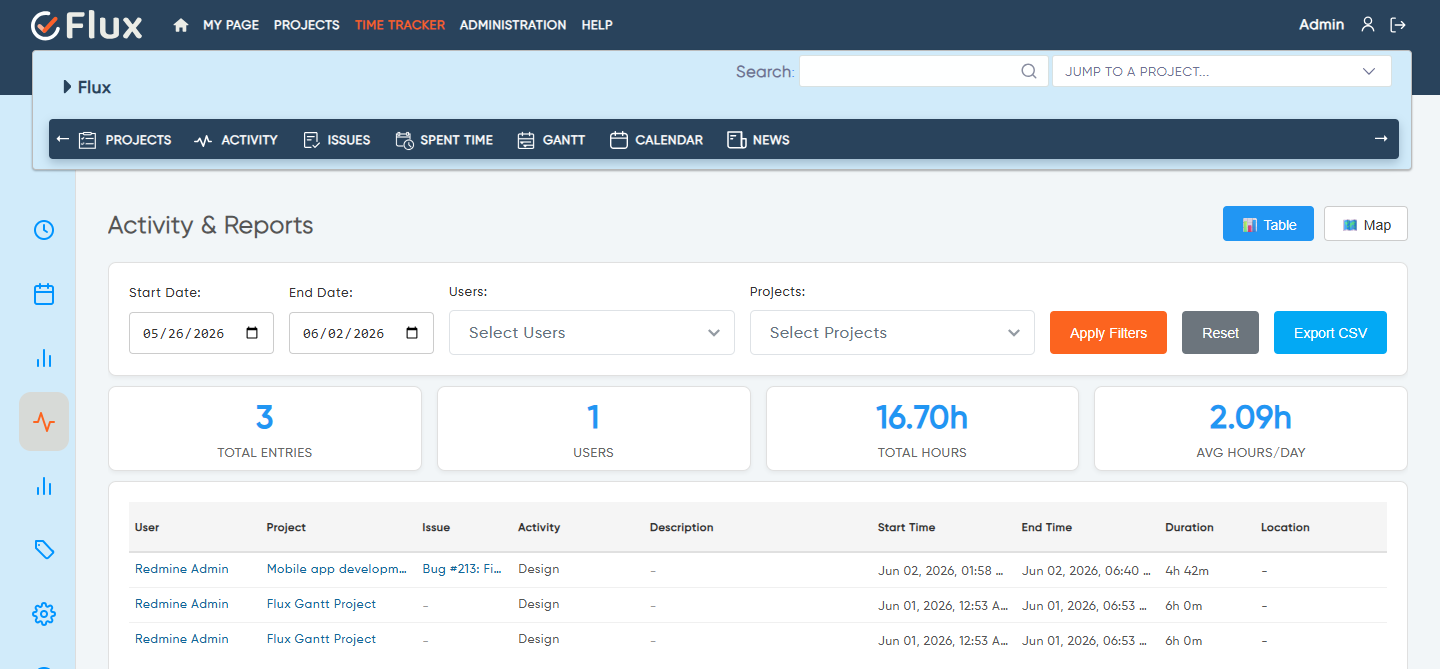Open Mobile app development project link

click(x=337, y=569)
